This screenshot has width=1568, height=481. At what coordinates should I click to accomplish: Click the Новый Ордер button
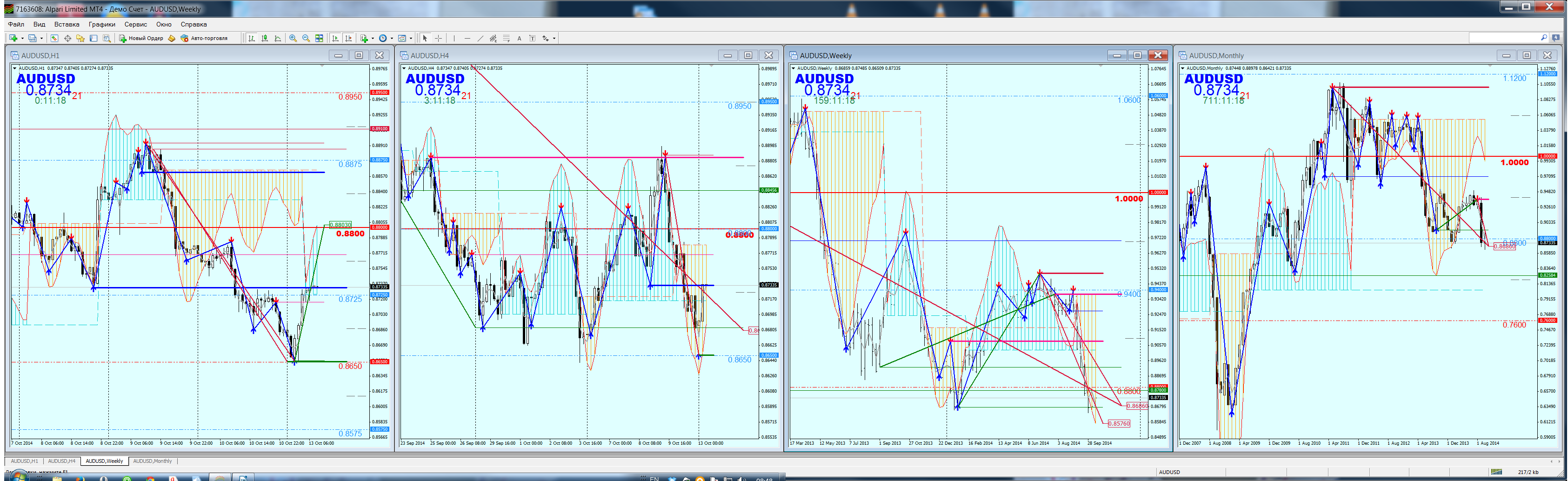141,38
